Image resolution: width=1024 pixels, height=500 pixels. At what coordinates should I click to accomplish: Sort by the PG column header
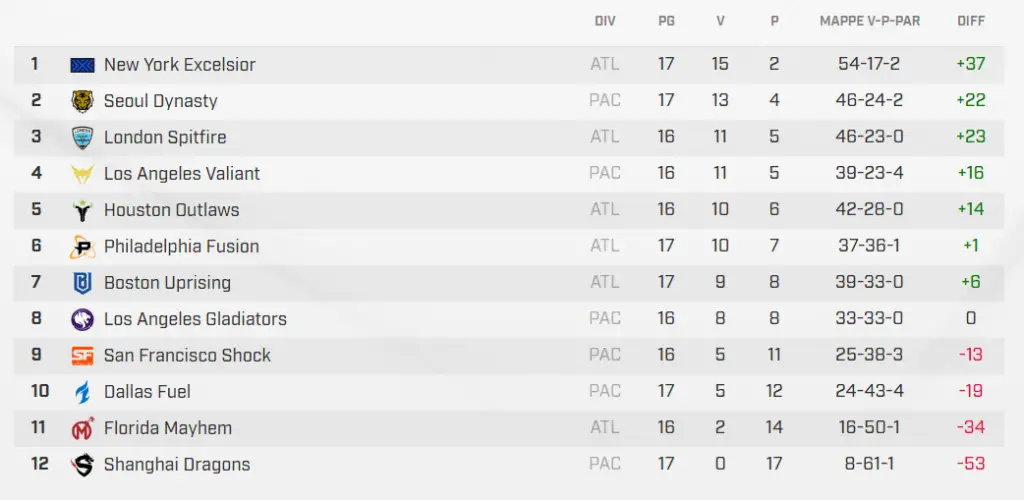pyautogui.click(x=666, y=22)
